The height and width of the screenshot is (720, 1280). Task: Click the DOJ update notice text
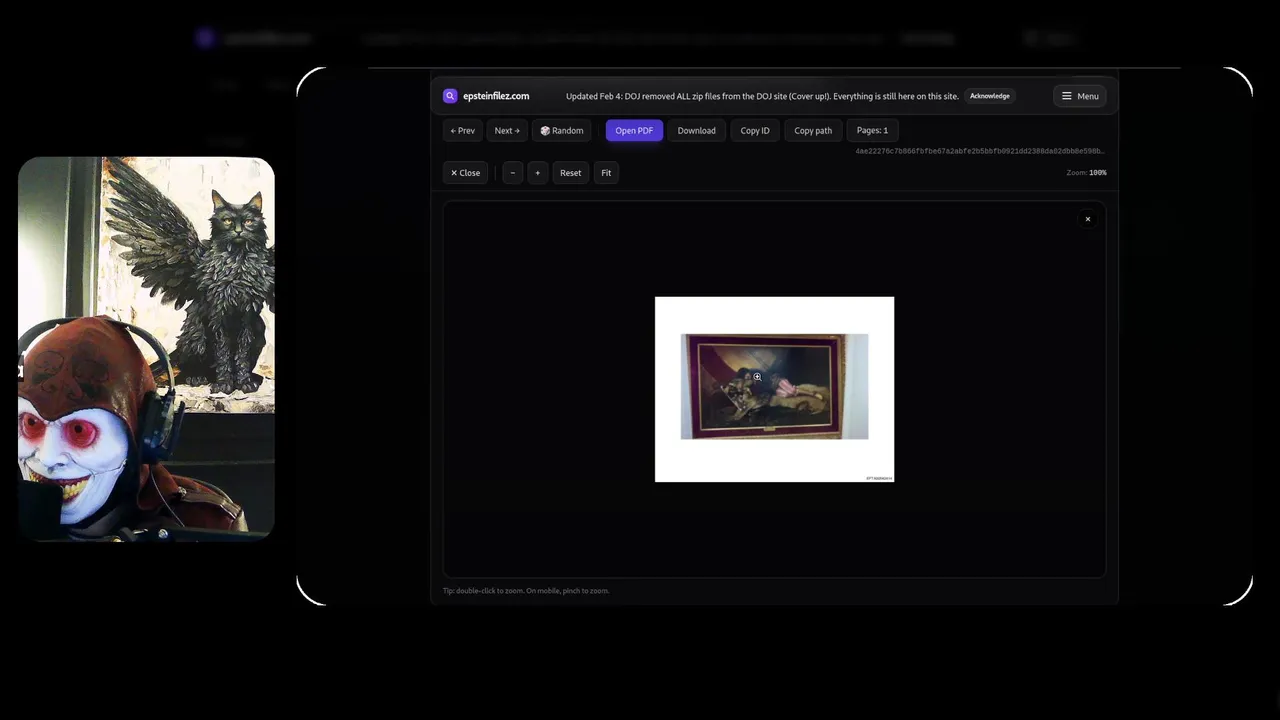point(762,96)
